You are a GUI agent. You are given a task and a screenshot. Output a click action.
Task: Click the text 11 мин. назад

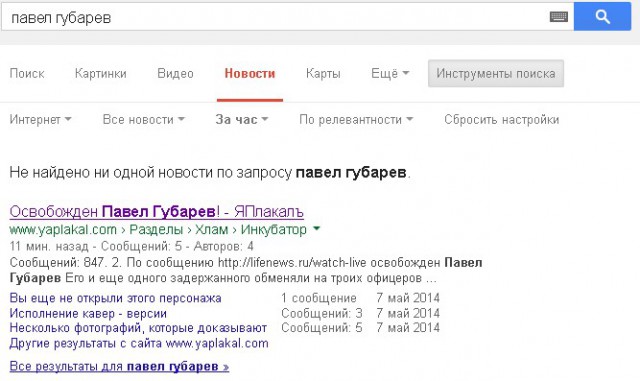tap(49, 246)
